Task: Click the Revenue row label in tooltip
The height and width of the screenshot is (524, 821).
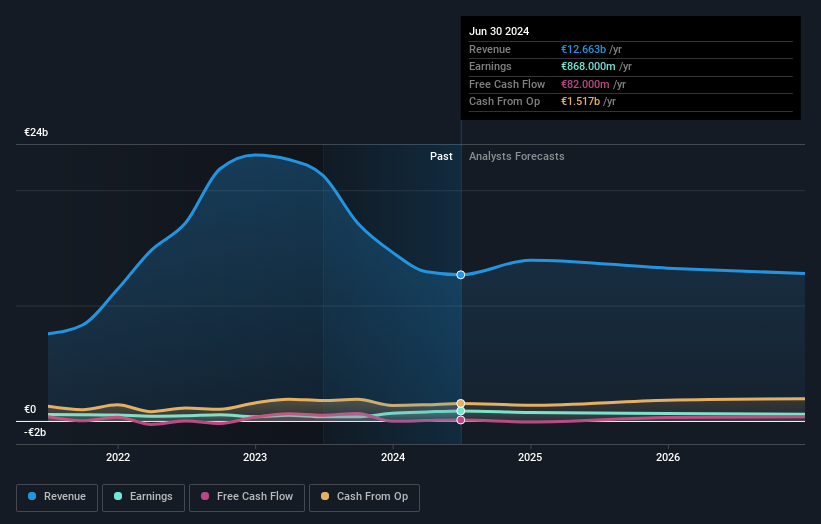Action: (490, 49)
